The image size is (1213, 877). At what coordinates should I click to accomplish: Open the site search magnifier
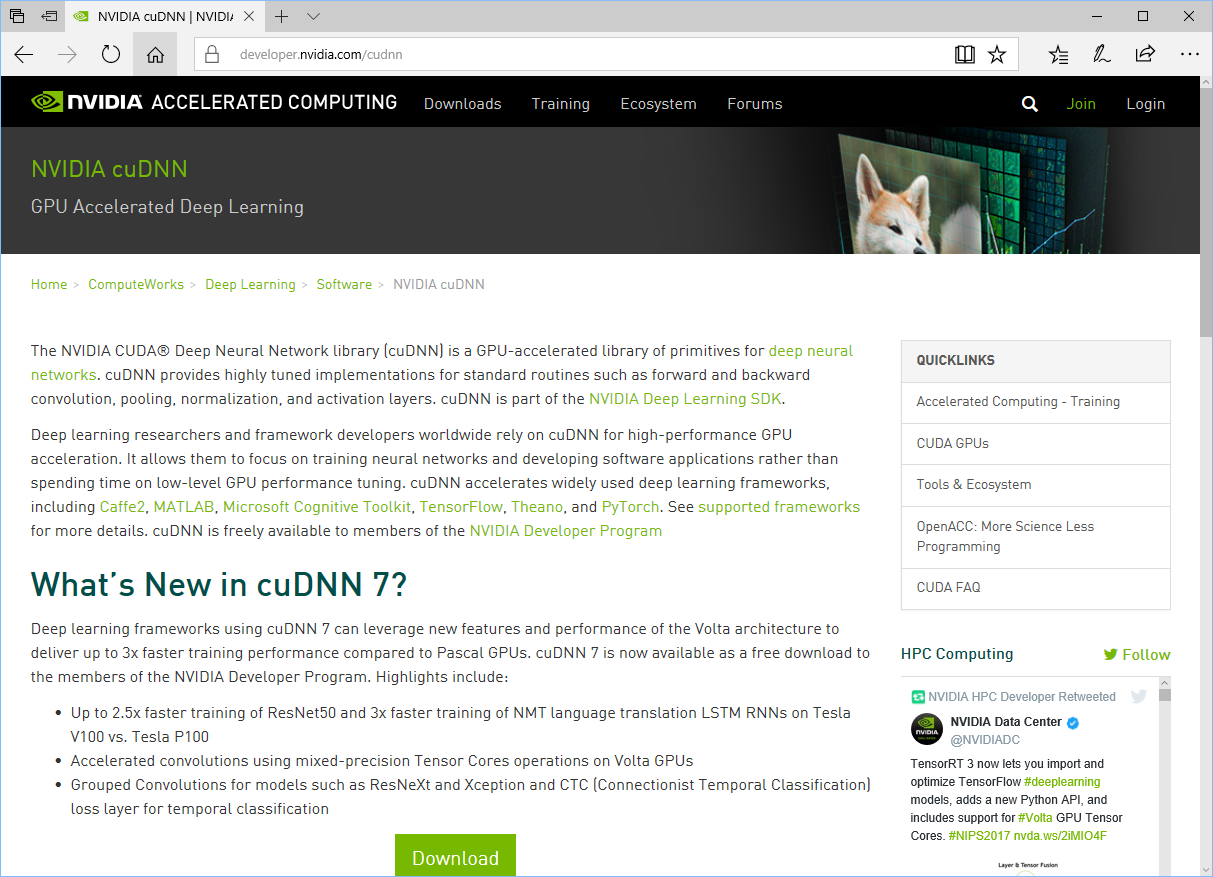tap(1030, 104)
